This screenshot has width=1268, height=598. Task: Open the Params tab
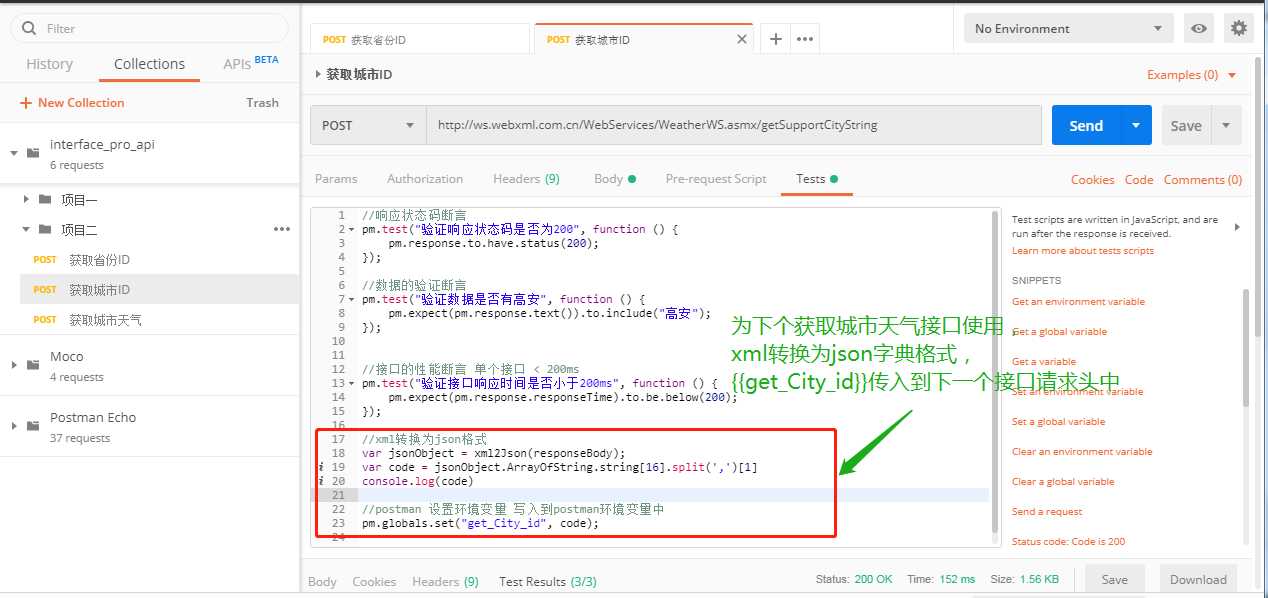pos(336,179)
